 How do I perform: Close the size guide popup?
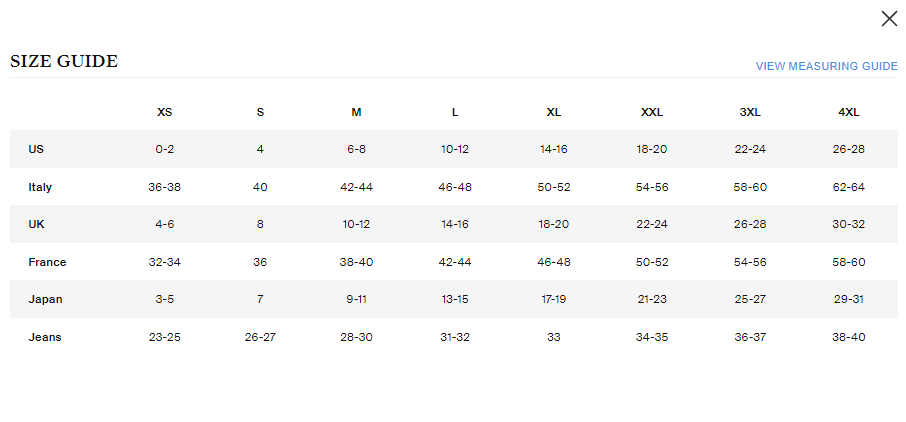(x=888, y=18)
